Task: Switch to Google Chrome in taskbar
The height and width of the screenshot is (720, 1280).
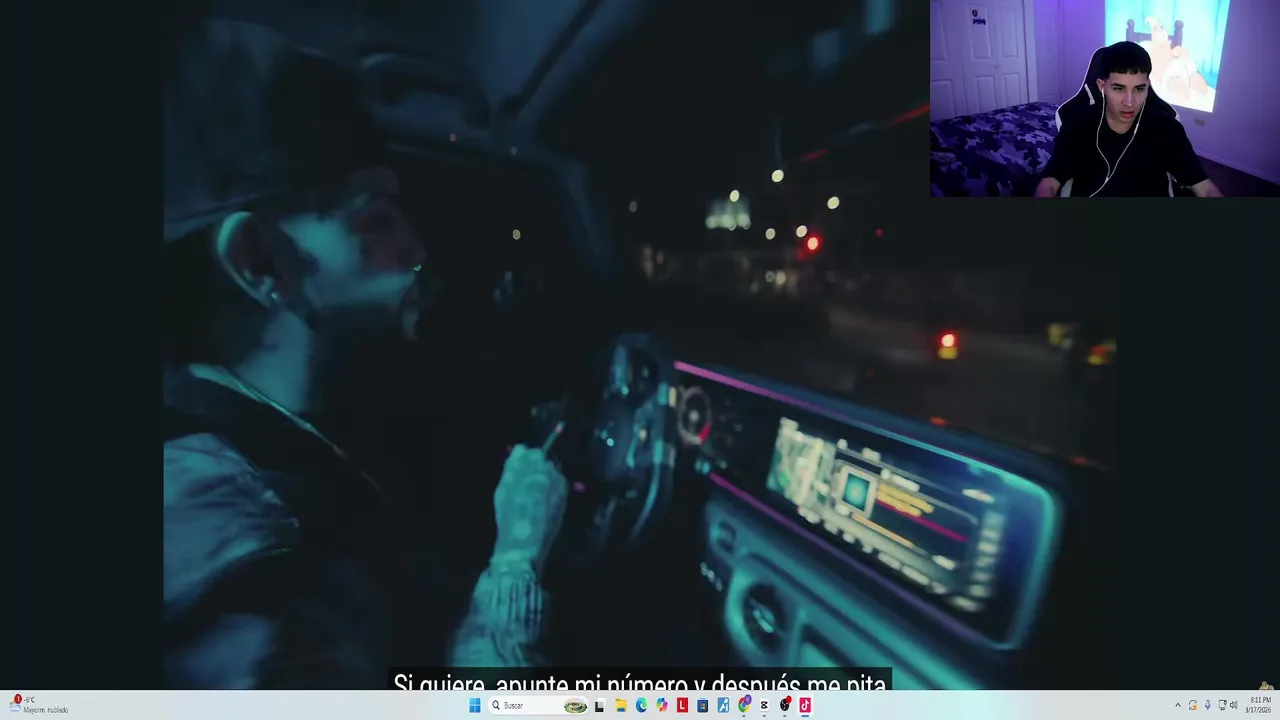Action: 744,705
